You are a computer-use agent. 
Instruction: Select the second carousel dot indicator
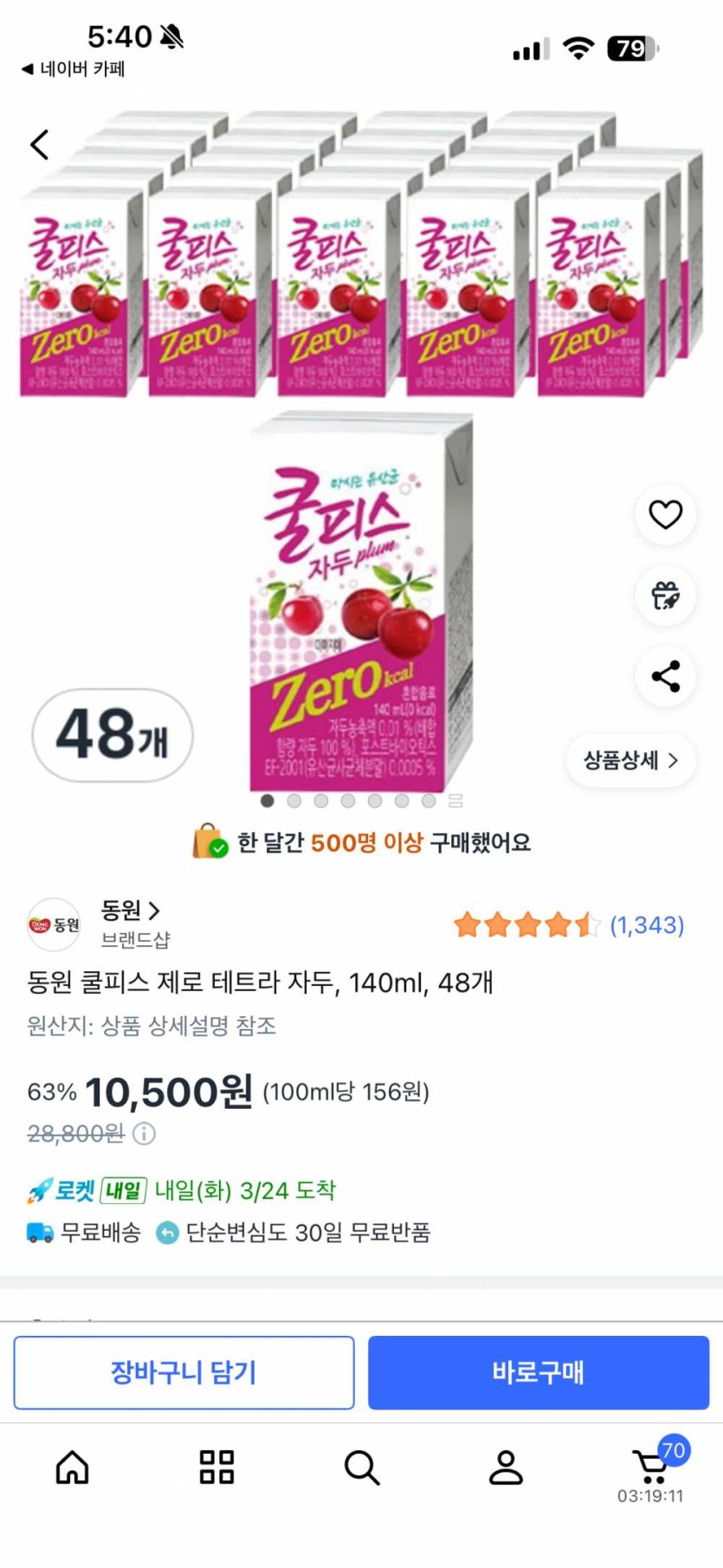(x=294, y=800)
